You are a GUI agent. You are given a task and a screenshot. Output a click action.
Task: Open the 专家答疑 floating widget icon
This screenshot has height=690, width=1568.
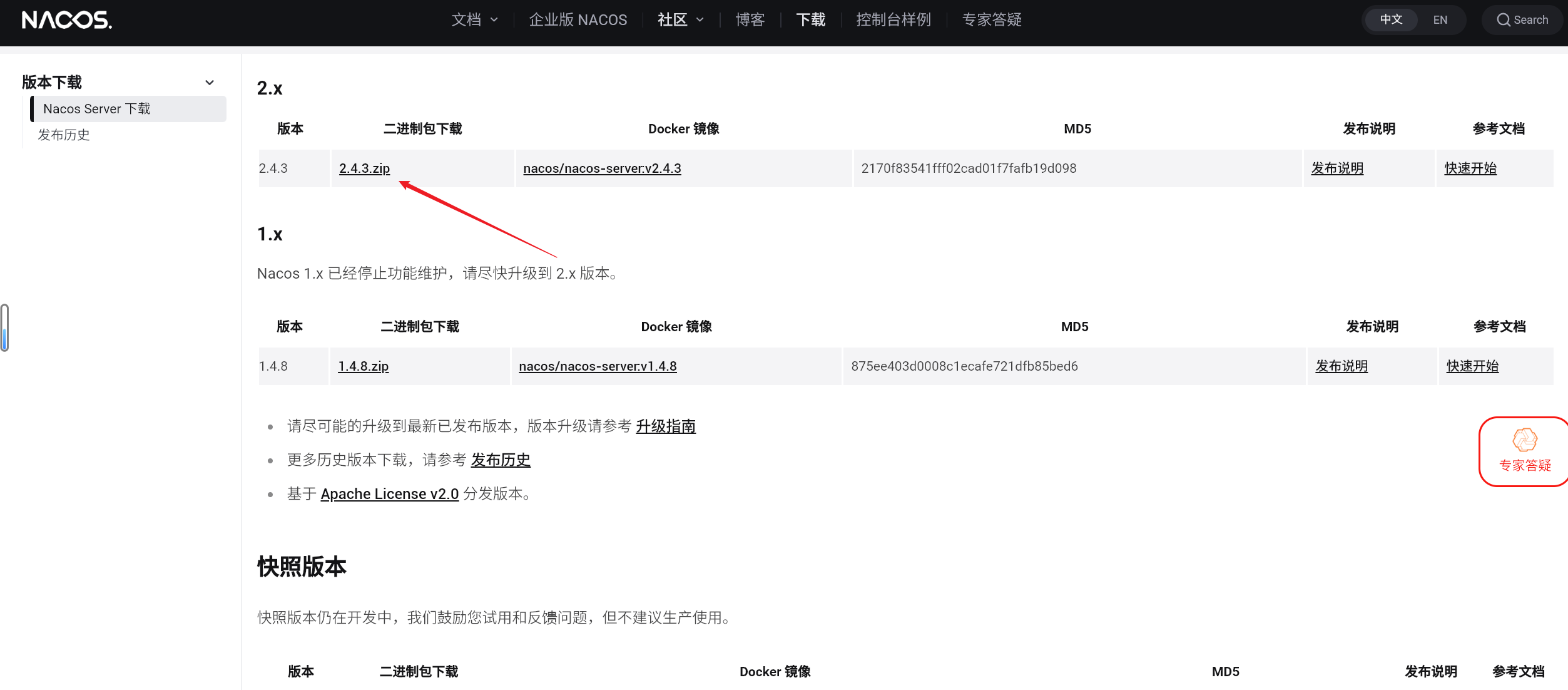tap(1524, 440)
